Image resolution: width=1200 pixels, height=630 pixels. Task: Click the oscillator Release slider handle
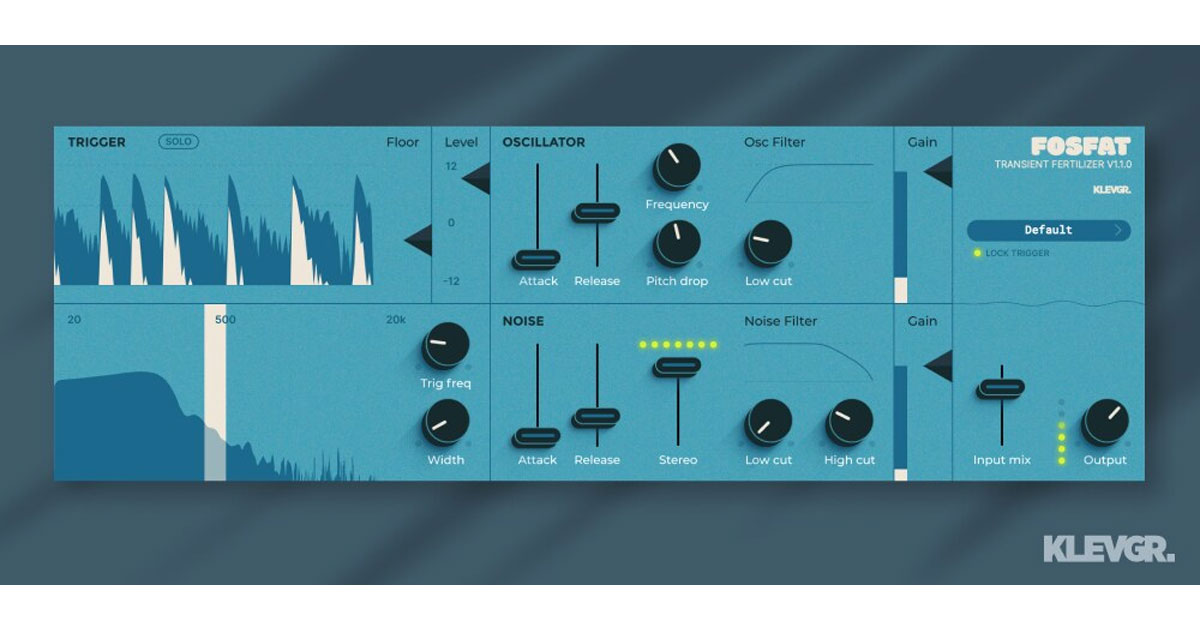[597, 212]
